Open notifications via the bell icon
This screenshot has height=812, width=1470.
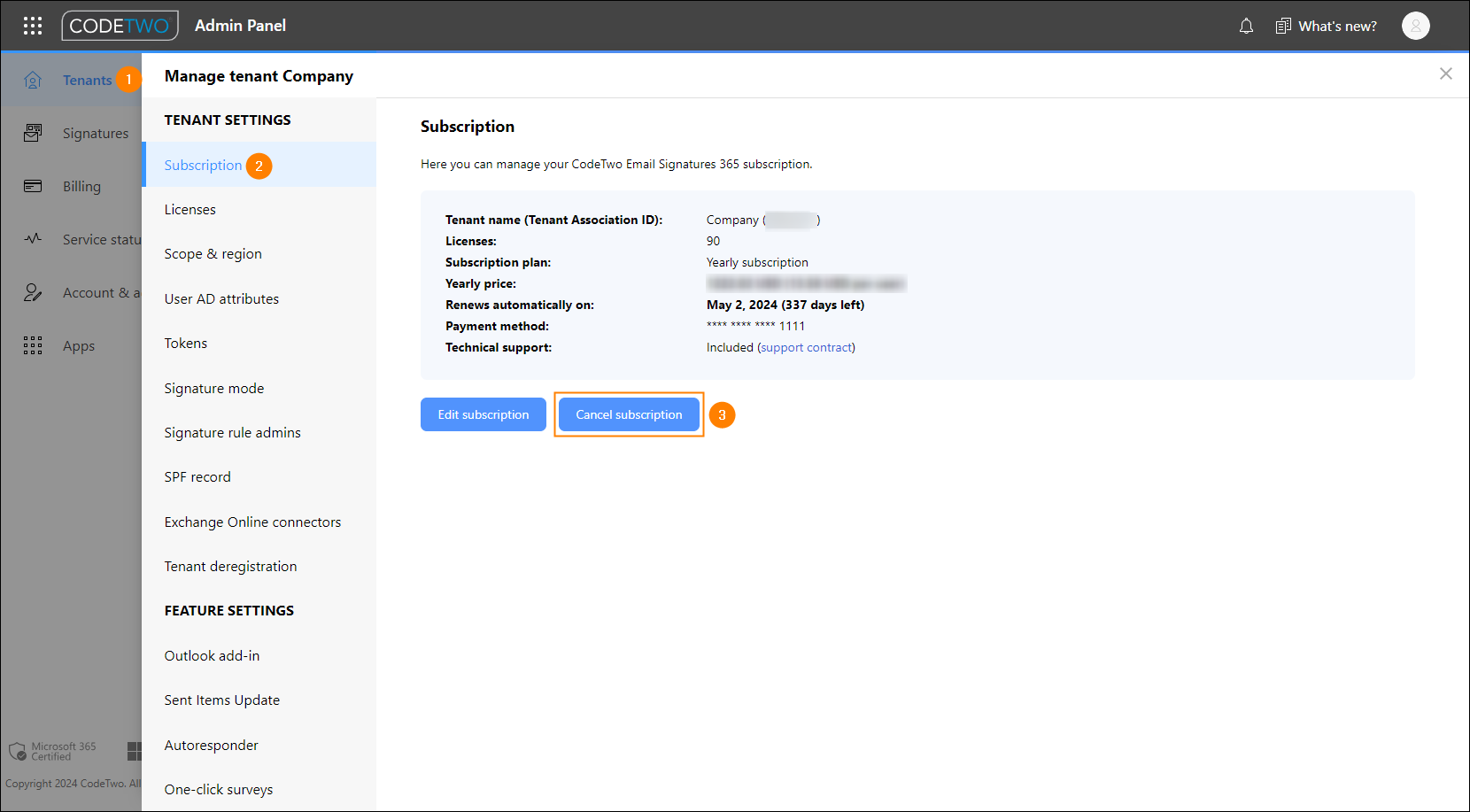[1246, 26]
